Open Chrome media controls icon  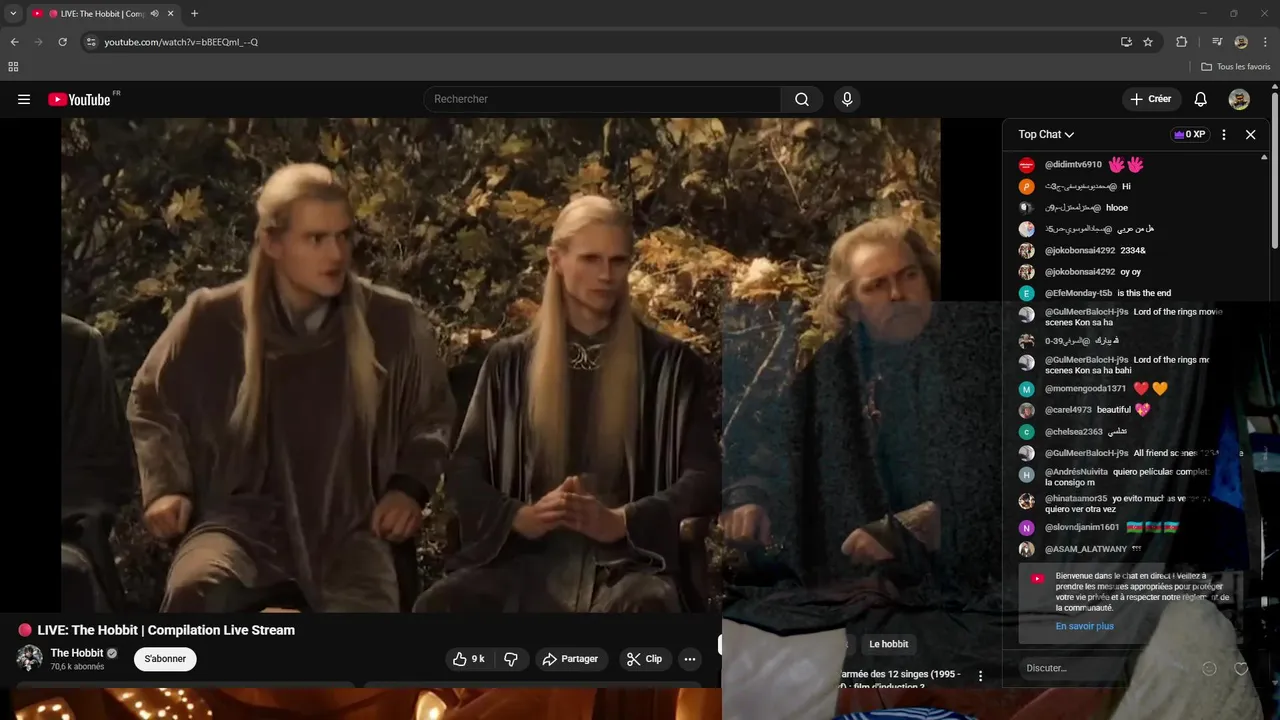coord(1217,42)
